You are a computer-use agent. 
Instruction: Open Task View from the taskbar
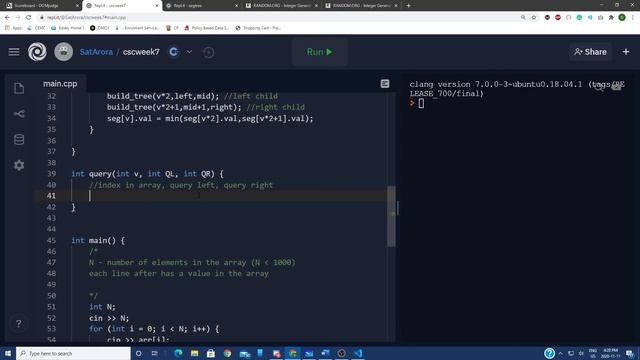155,353
